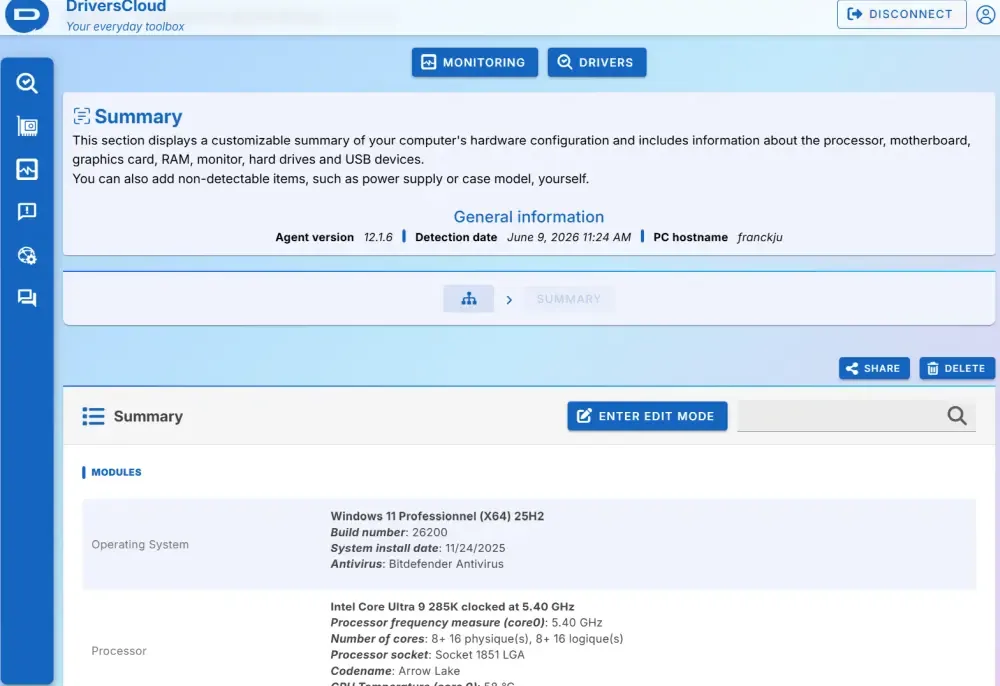This screenshot has width=1000, height=686.
Task: Click the Number of cores line
Action: click(476, 639)
